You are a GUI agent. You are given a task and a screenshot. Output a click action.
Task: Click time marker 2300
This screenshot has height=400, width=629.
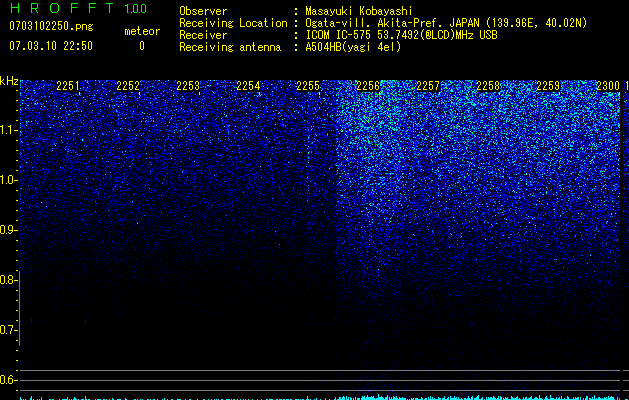[608, 86]
